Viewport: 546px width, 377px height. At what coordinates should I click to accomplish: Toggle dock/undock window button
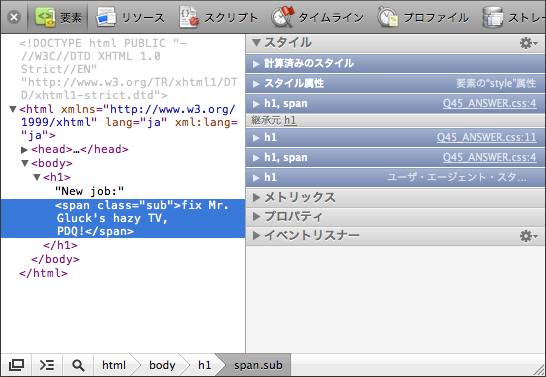click(16, 365)
